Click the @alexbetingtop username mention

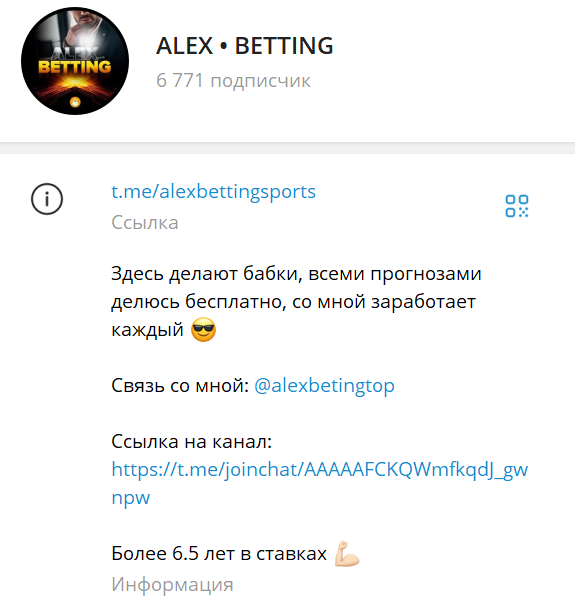click(324, 386)
